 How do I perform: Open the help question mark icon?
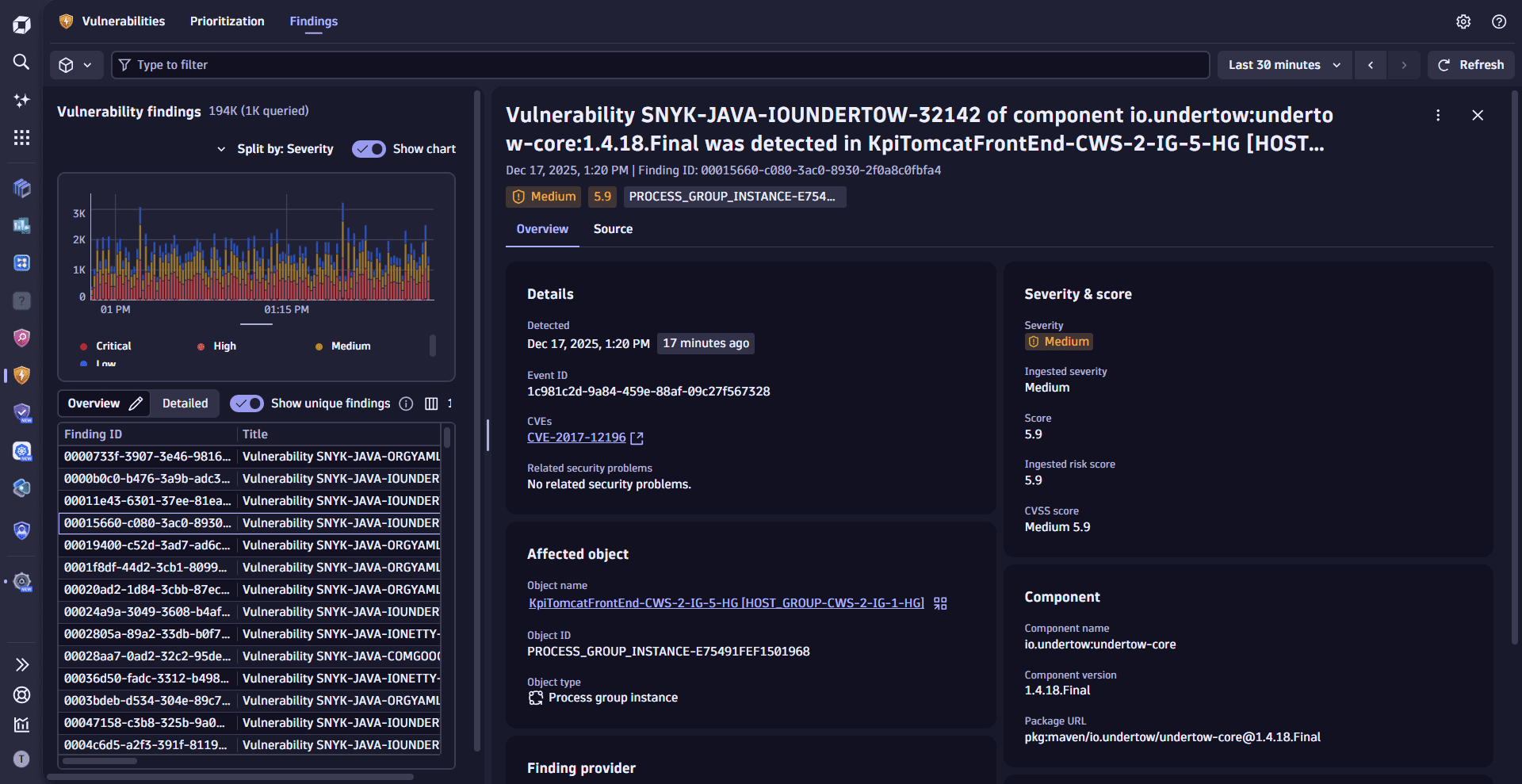point(1498,21)
